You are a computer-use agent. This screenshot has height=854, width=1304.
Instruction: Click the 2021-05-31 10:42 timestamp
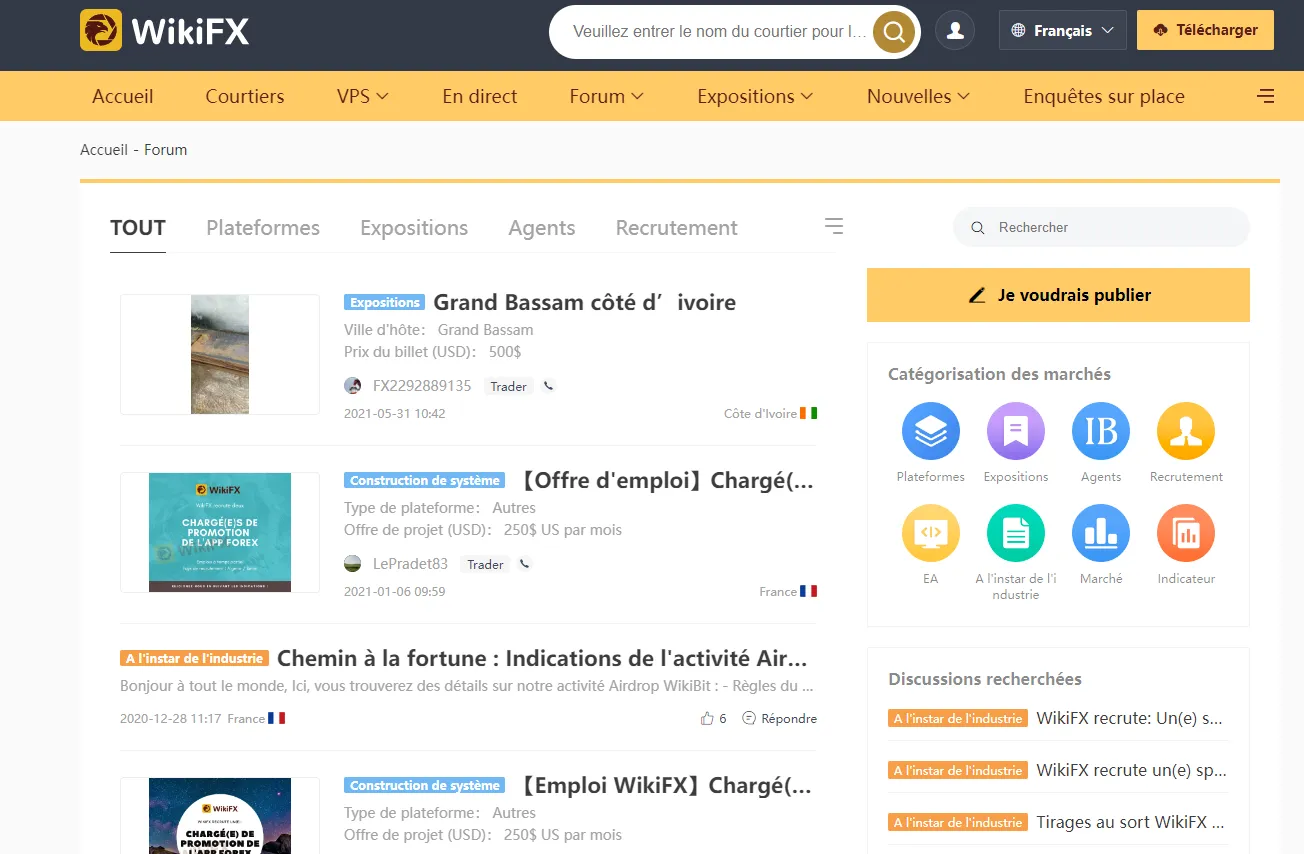[x=395, y=413]
